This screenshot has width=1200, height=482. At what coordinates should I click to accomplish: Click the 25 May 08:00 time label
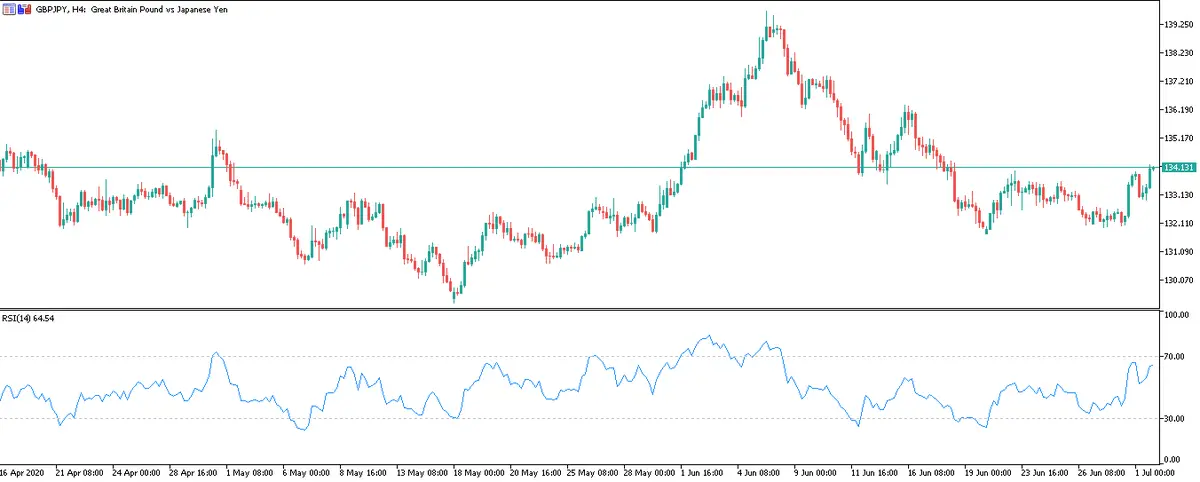(592, 471)
